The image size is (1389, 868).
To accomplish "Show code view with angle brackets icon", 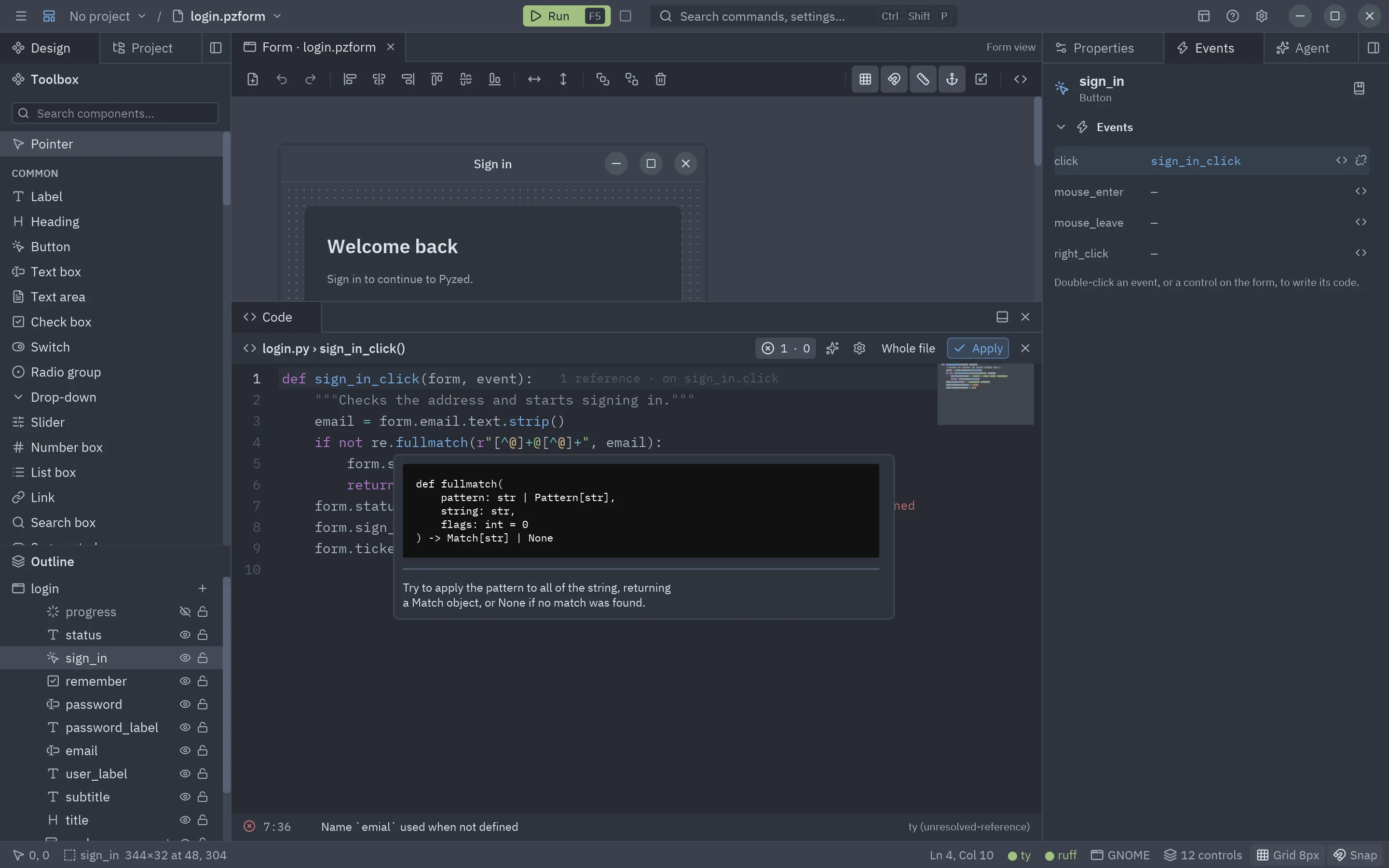I will [x=1020, y=79].
